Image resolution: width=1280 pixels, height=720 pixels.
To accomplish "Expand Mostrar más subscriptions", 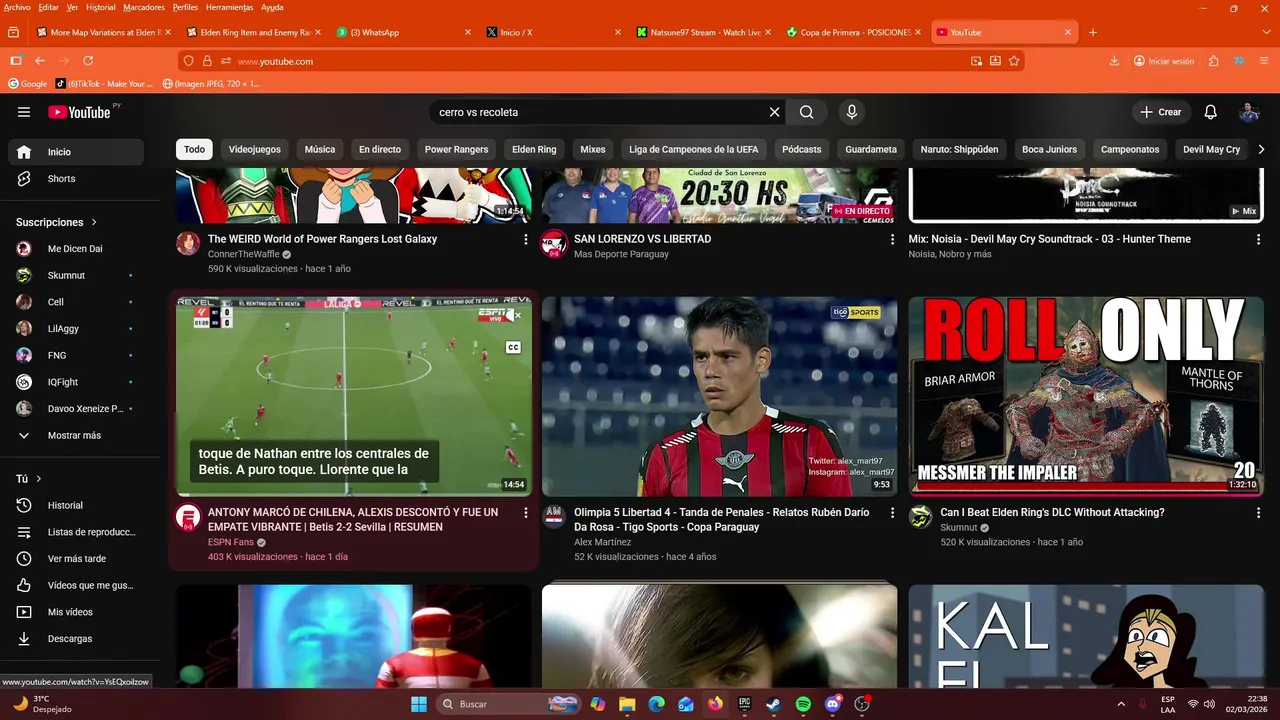I will [76, 436].
